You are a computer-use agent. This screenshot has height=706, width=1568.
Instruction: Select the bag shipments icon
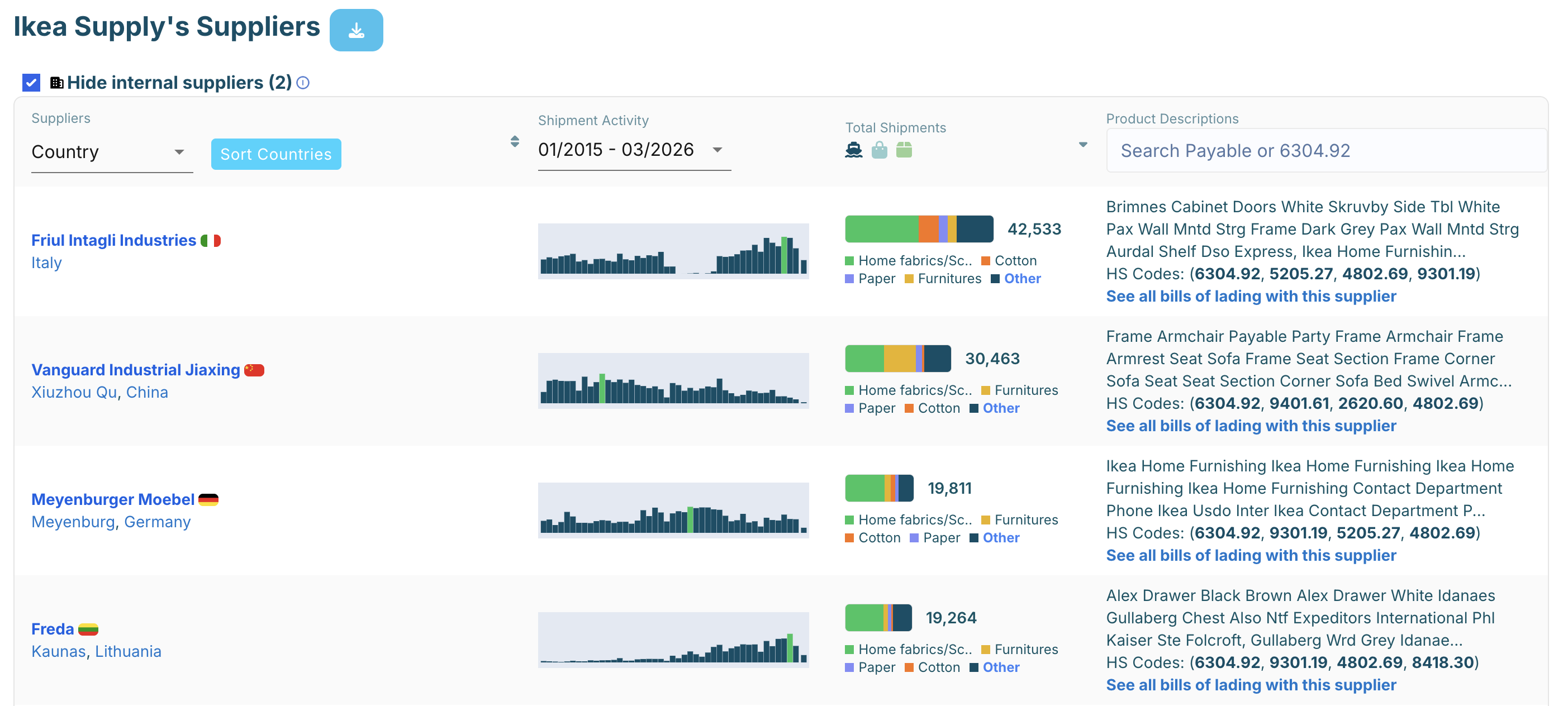point(879,150)
